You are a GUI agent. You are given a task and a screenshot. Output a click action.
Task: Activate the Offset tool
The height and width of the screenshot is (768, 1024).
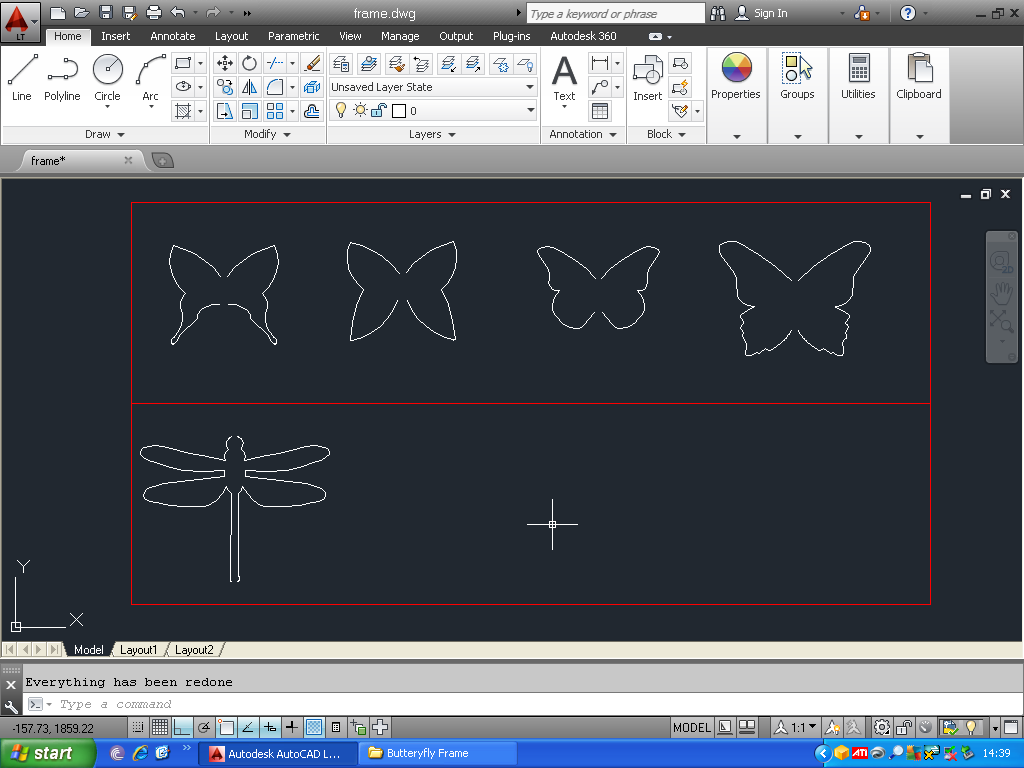pos(312,111)
